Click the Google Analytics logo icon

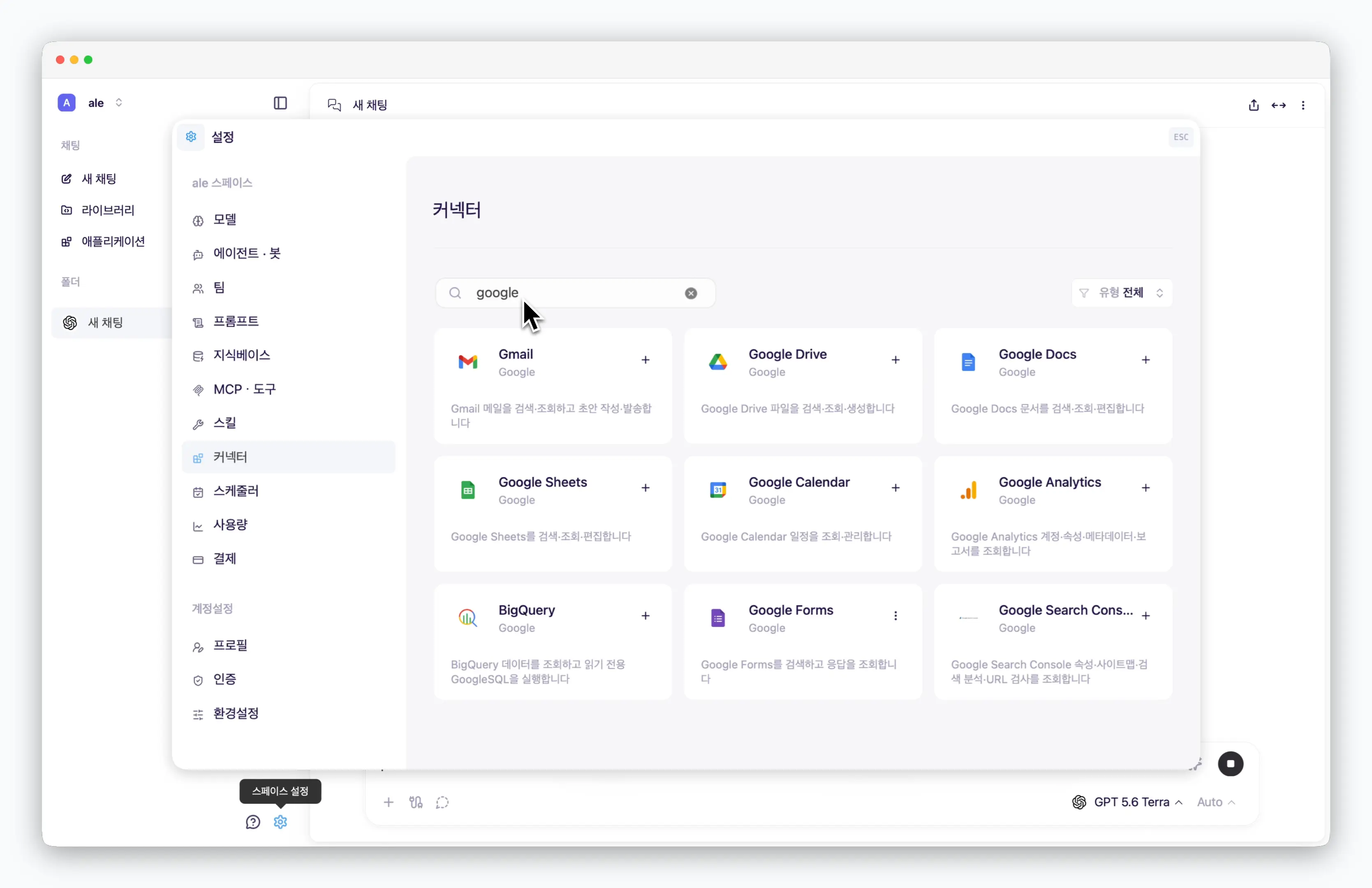click(969, 490)
